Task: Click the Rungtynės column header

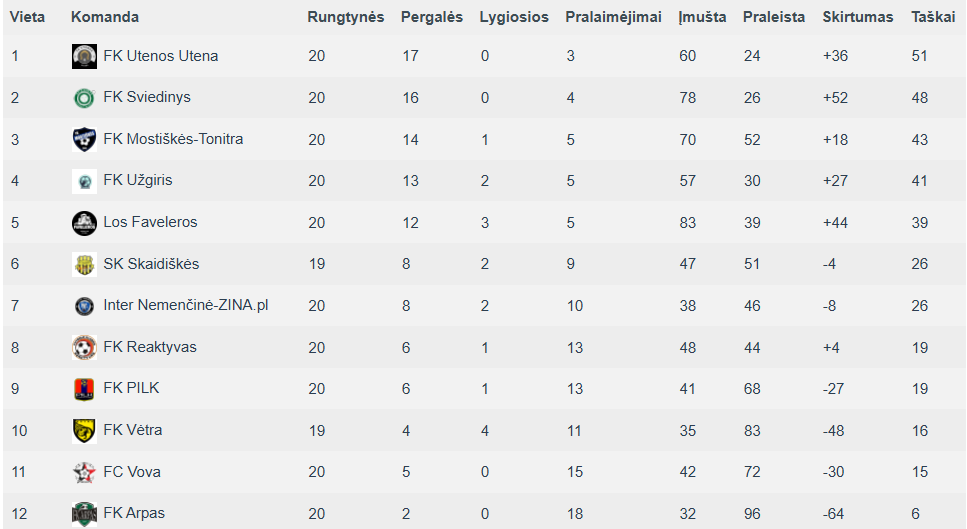Action: point(345,17)
